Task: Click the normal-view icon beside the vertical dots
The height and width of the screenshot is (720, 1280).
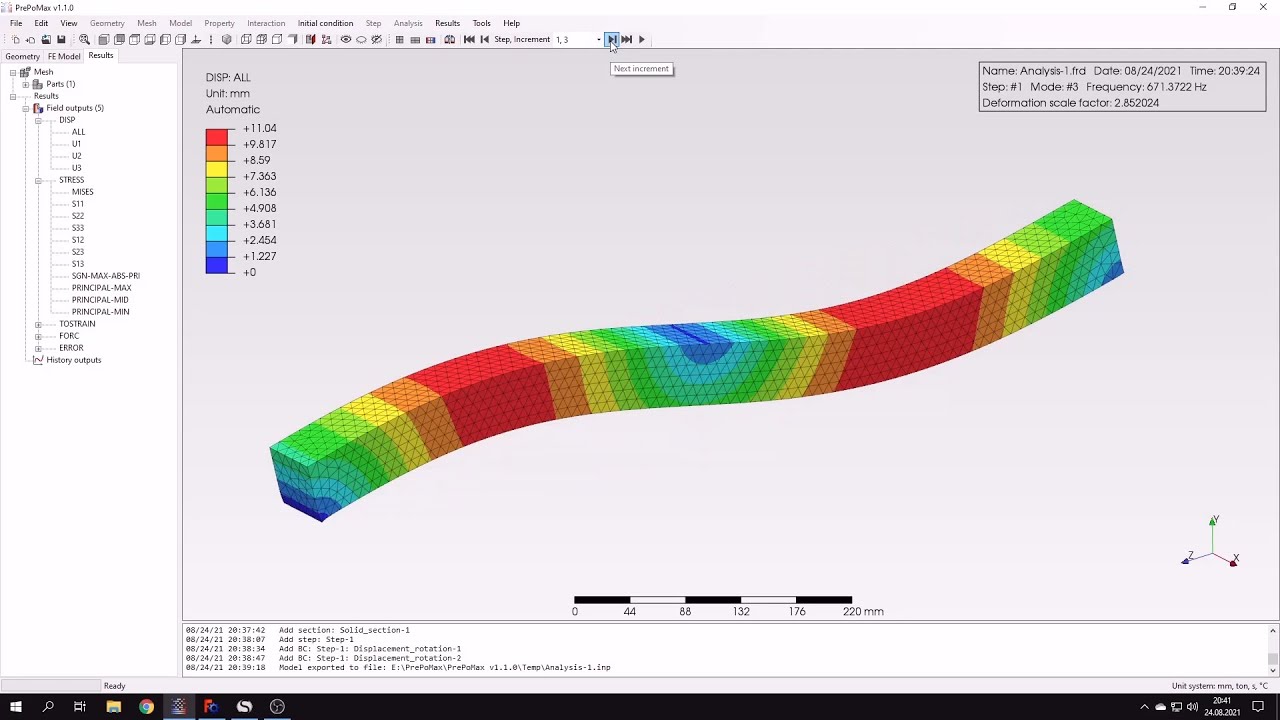Action: [x=196, y=39]
